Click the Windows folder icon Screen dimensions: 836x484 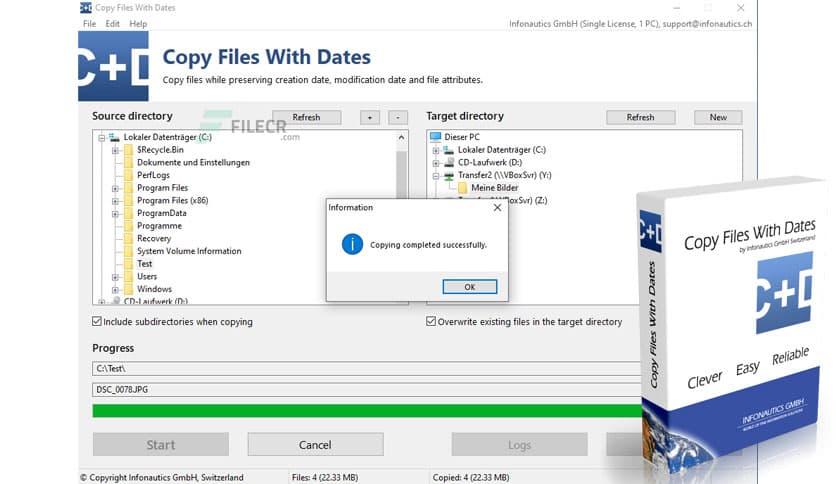(128, 289)
